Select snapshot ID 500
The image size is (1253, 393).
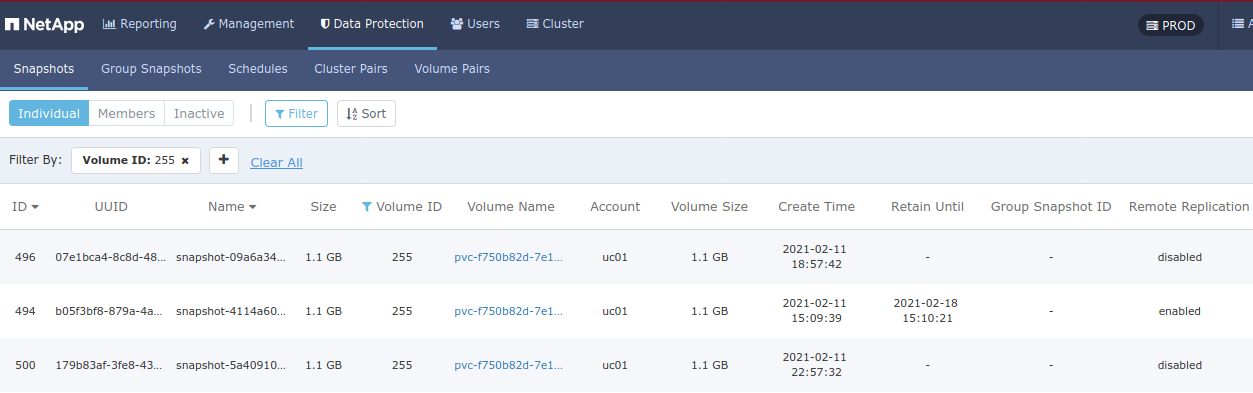pos(25,365)
